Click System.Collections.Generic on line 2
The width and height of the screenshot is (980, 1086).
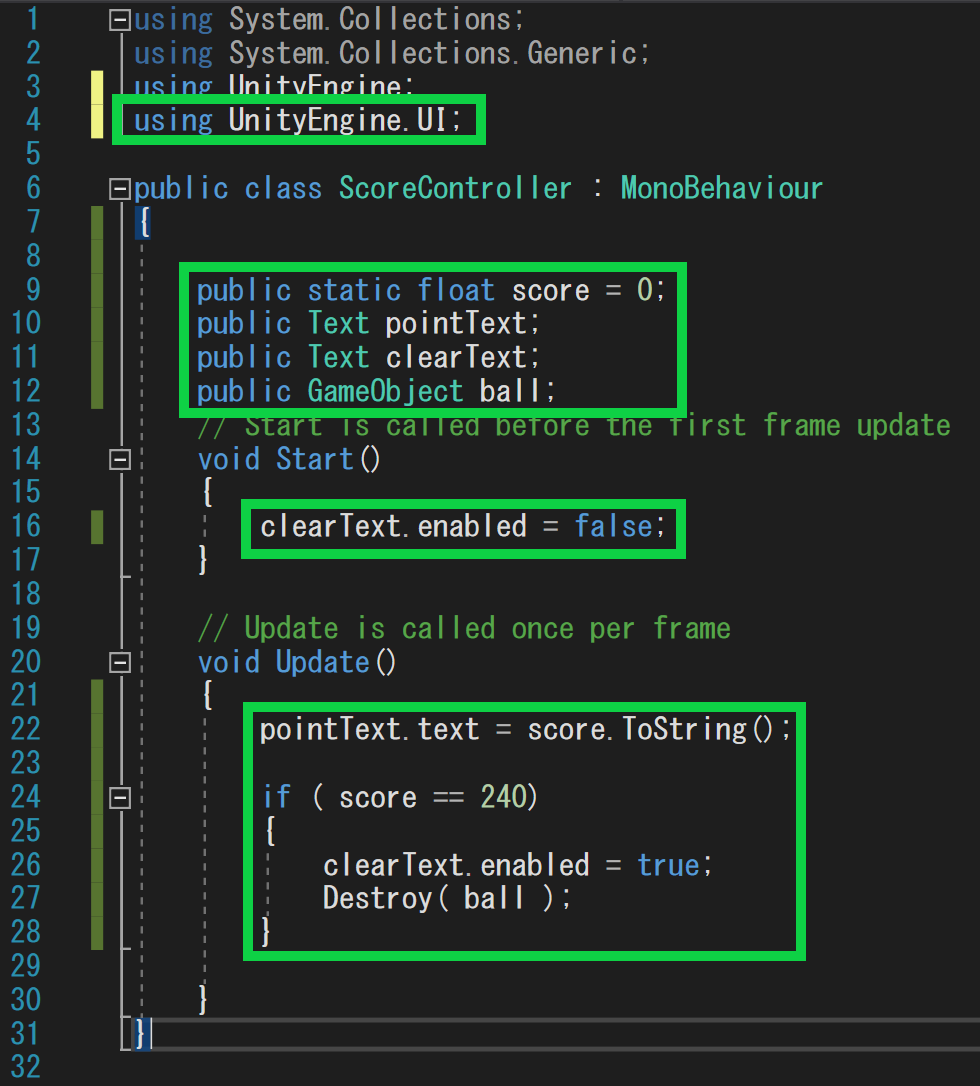(x=438, y=52)
